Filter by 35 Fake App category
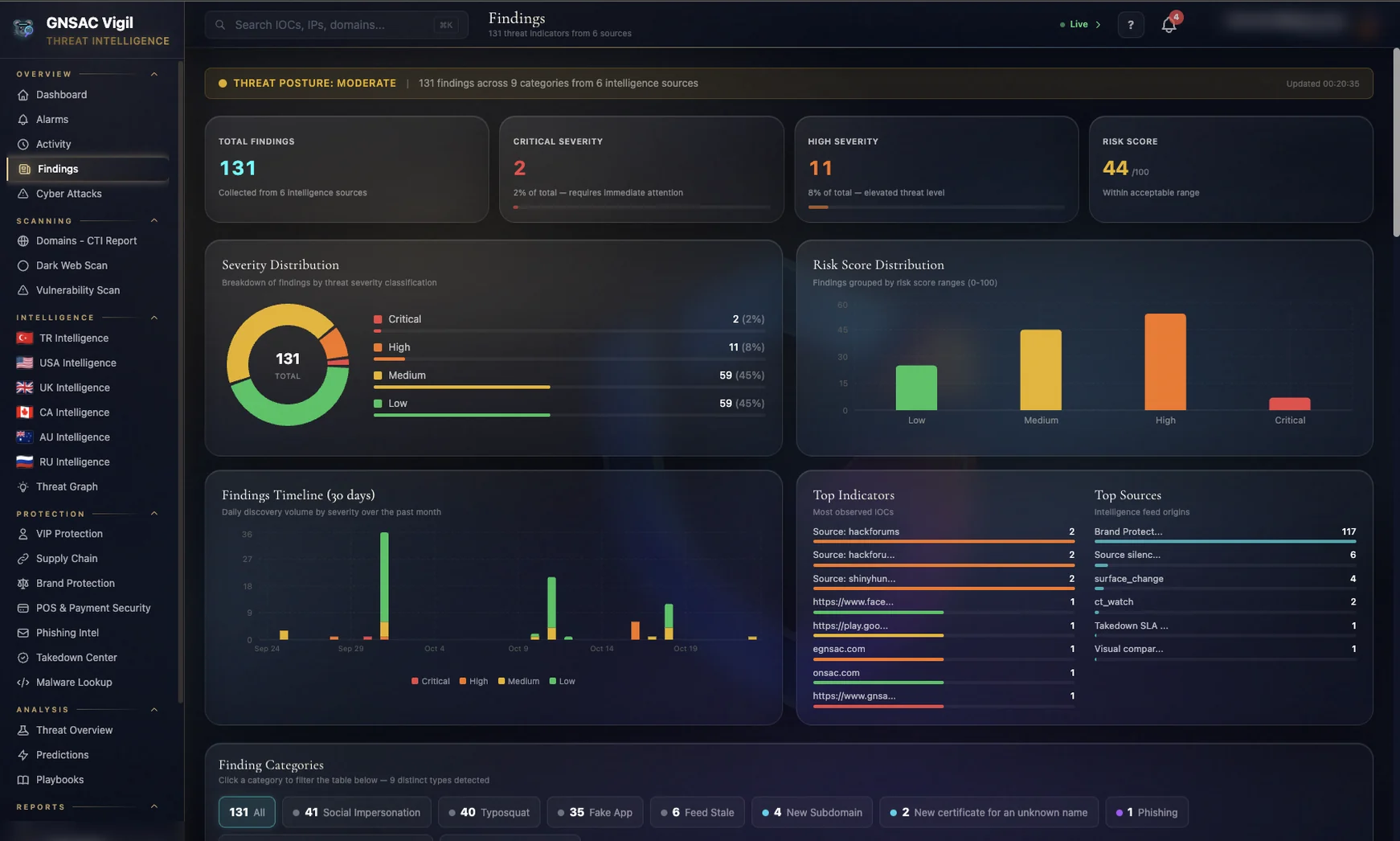 [595, 812]
